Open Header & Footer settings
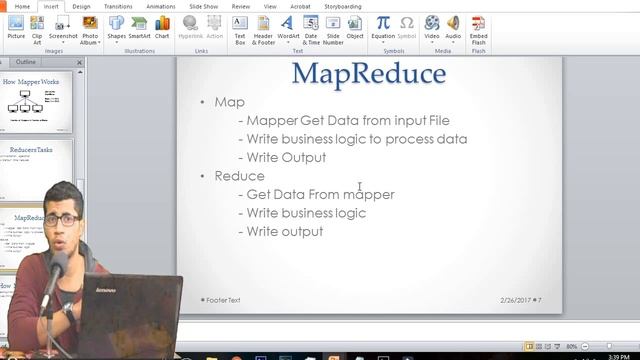 click(263, 30)
